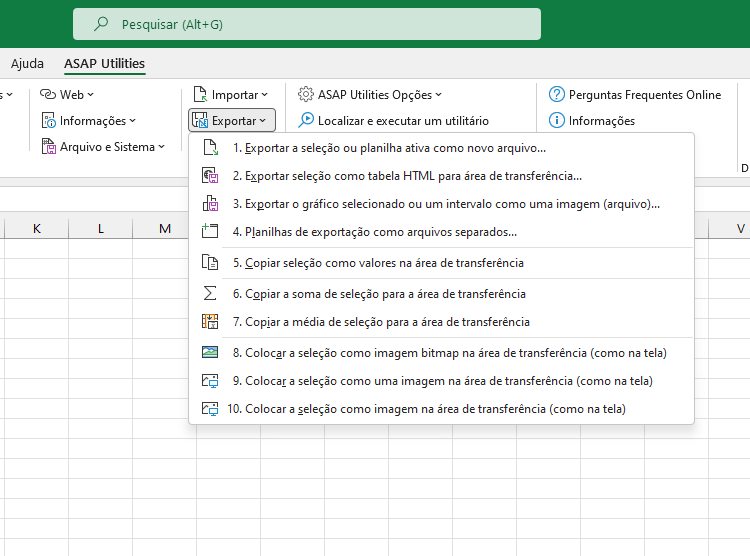Select column K header
This screenshot has width=750, height=556.
(37, 229)
